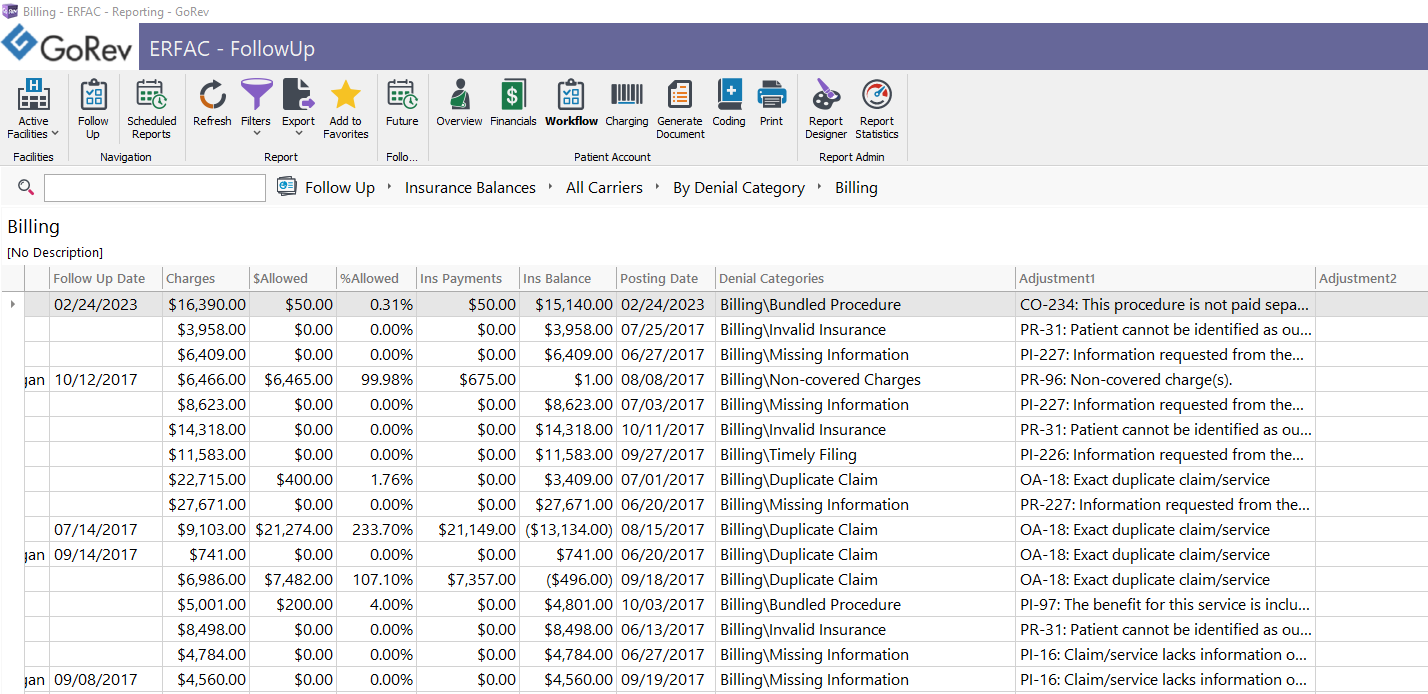1428x694 pixels.
Task: Go to Insurance Balances breadcrumb
Action: (x=470, y=187)
